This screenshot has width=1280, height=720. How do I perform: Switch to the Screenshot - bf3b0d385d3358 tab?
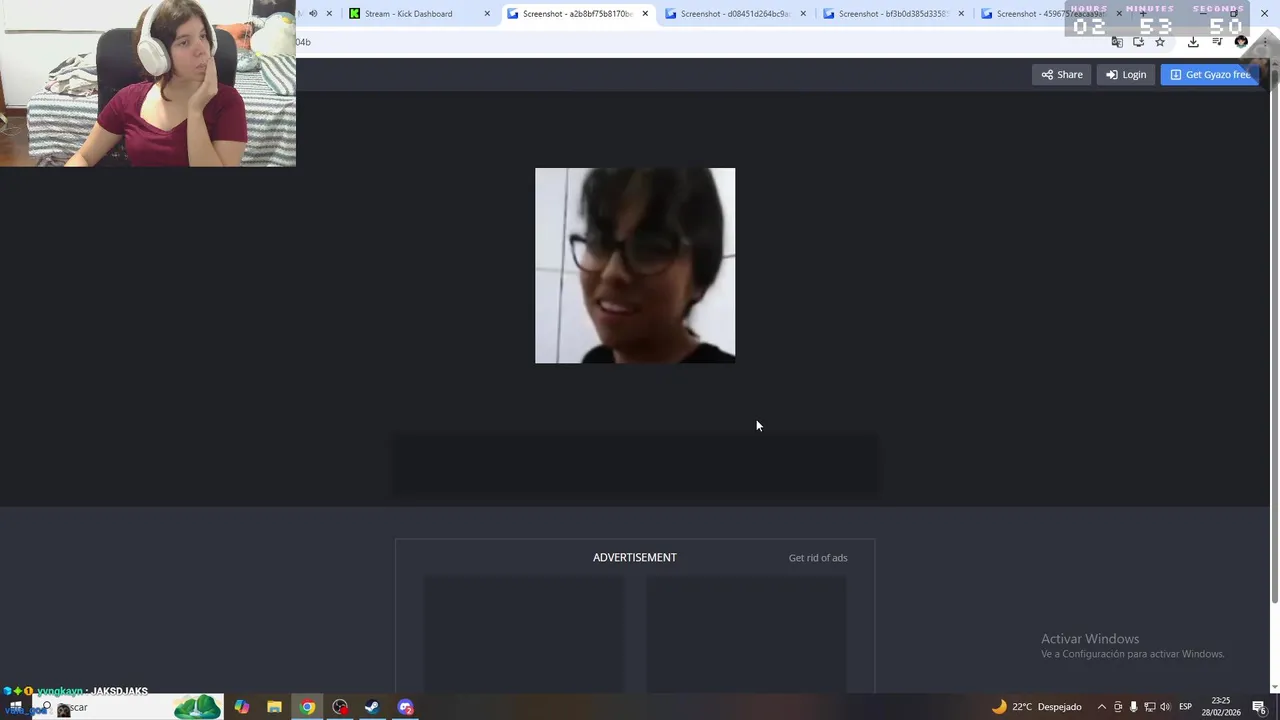tap(892, 14)
